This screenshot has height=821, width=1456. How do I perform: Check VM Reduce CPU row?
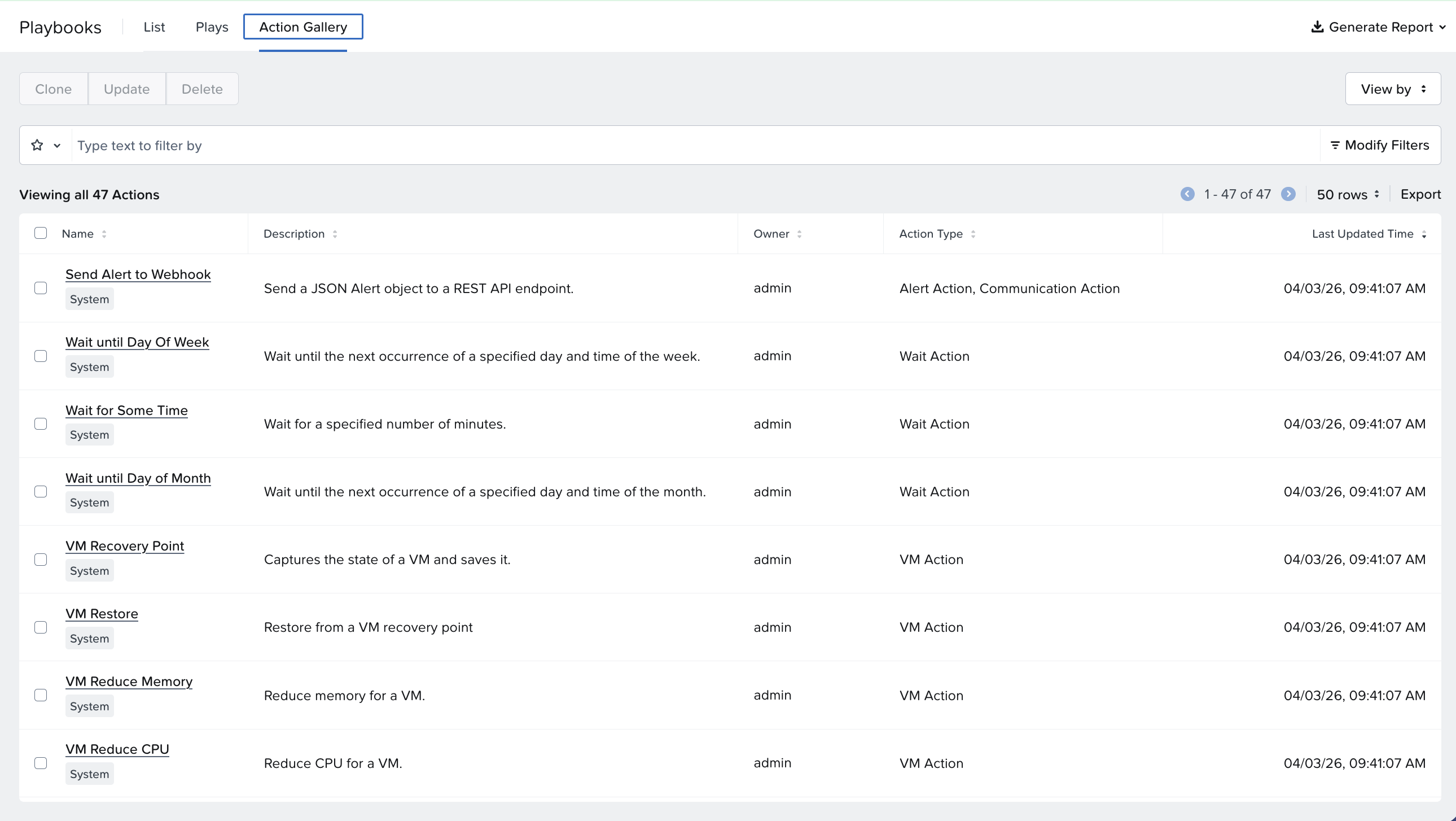click(41, 763)
